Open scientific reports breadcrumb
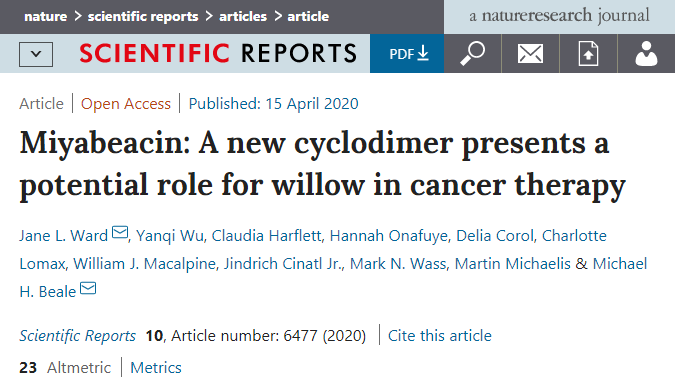675x390 pixels. click(x=143, y=16)
